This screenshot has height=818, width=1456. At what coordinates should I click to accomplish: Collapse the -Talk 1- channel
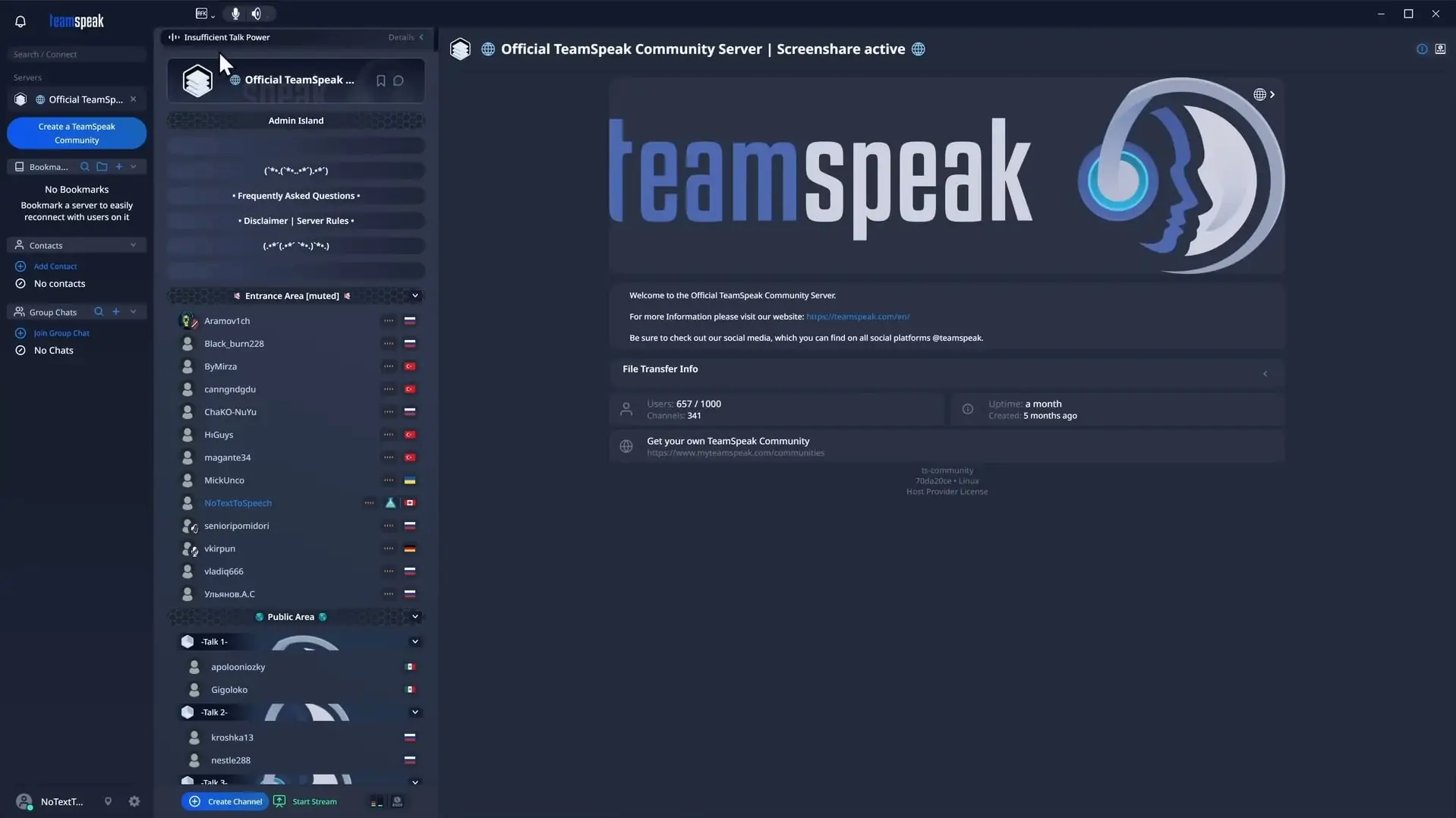click(x=415, y=642)
